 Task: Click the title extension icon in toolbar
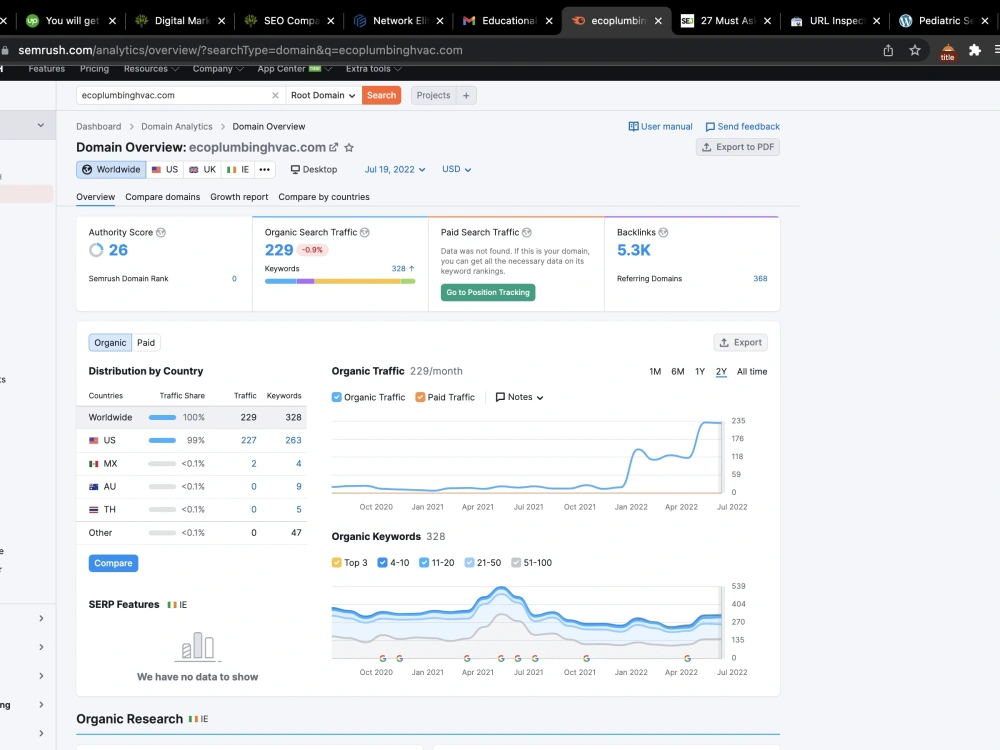point(948,52)
